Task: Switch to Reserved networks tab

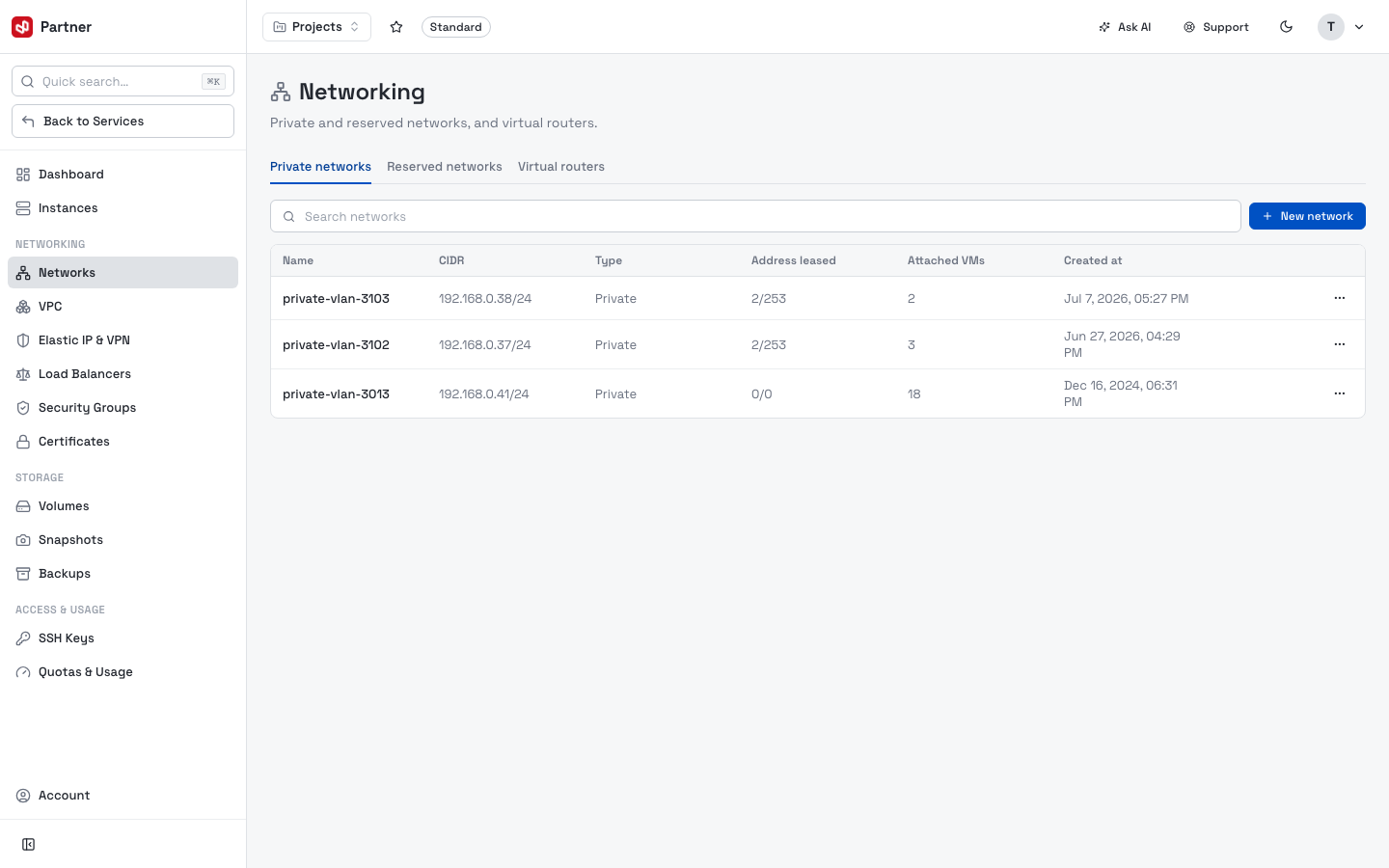Action: [445, 167]
